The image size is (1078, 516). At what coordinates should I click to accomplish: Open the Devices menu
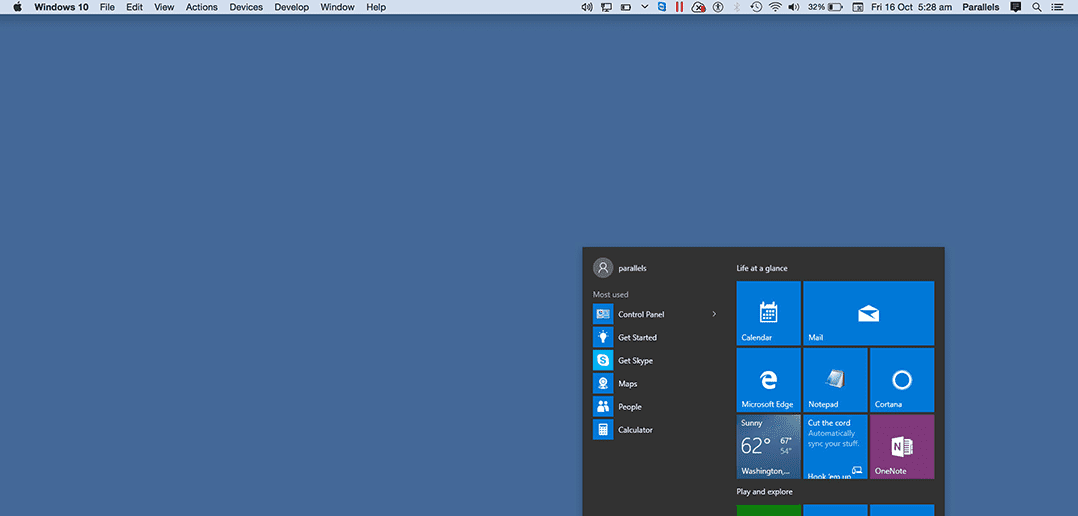(246, 7)
